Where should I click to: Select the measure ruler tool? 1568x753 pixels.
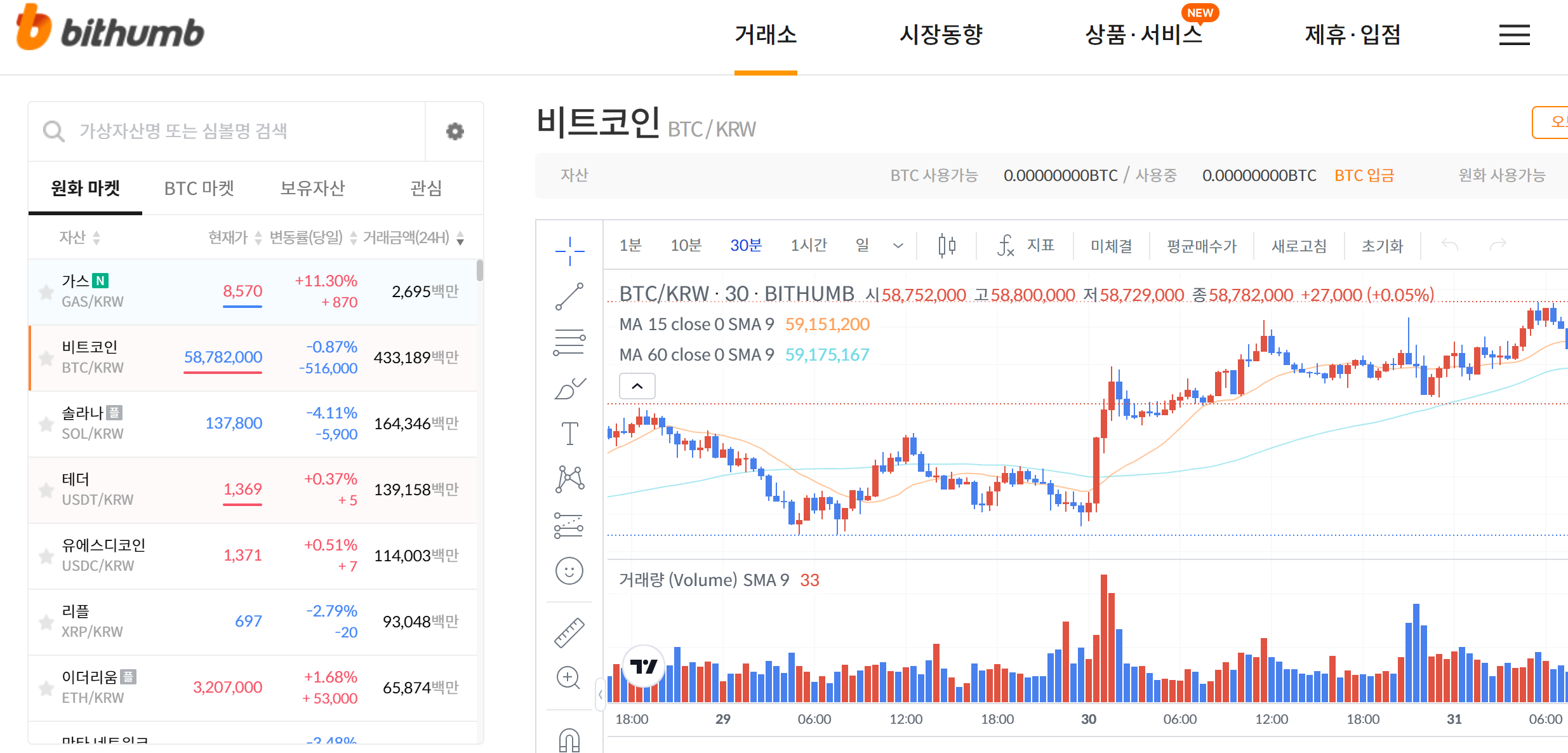point(569,630)
